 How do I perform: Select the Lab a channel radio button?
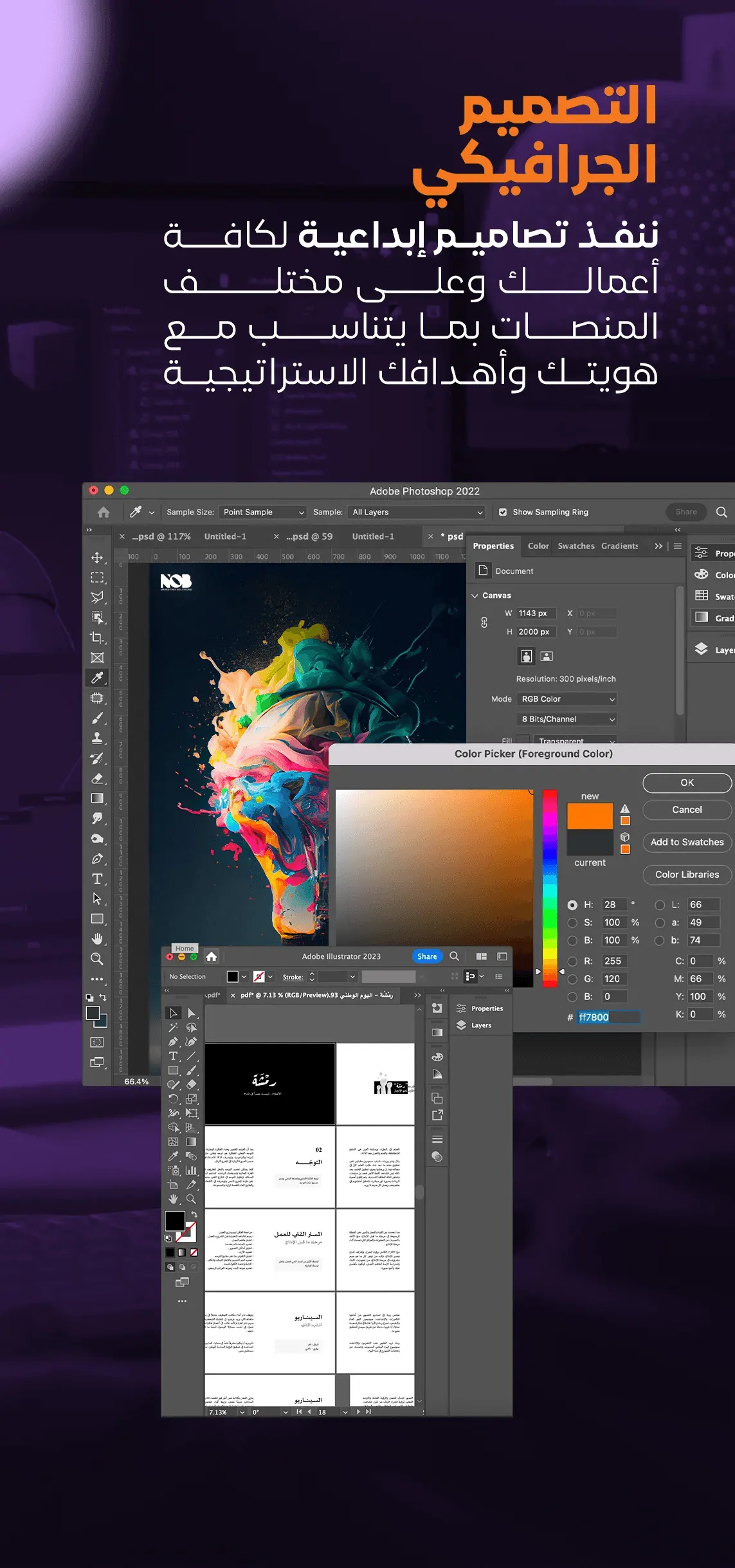pos(660,922)
